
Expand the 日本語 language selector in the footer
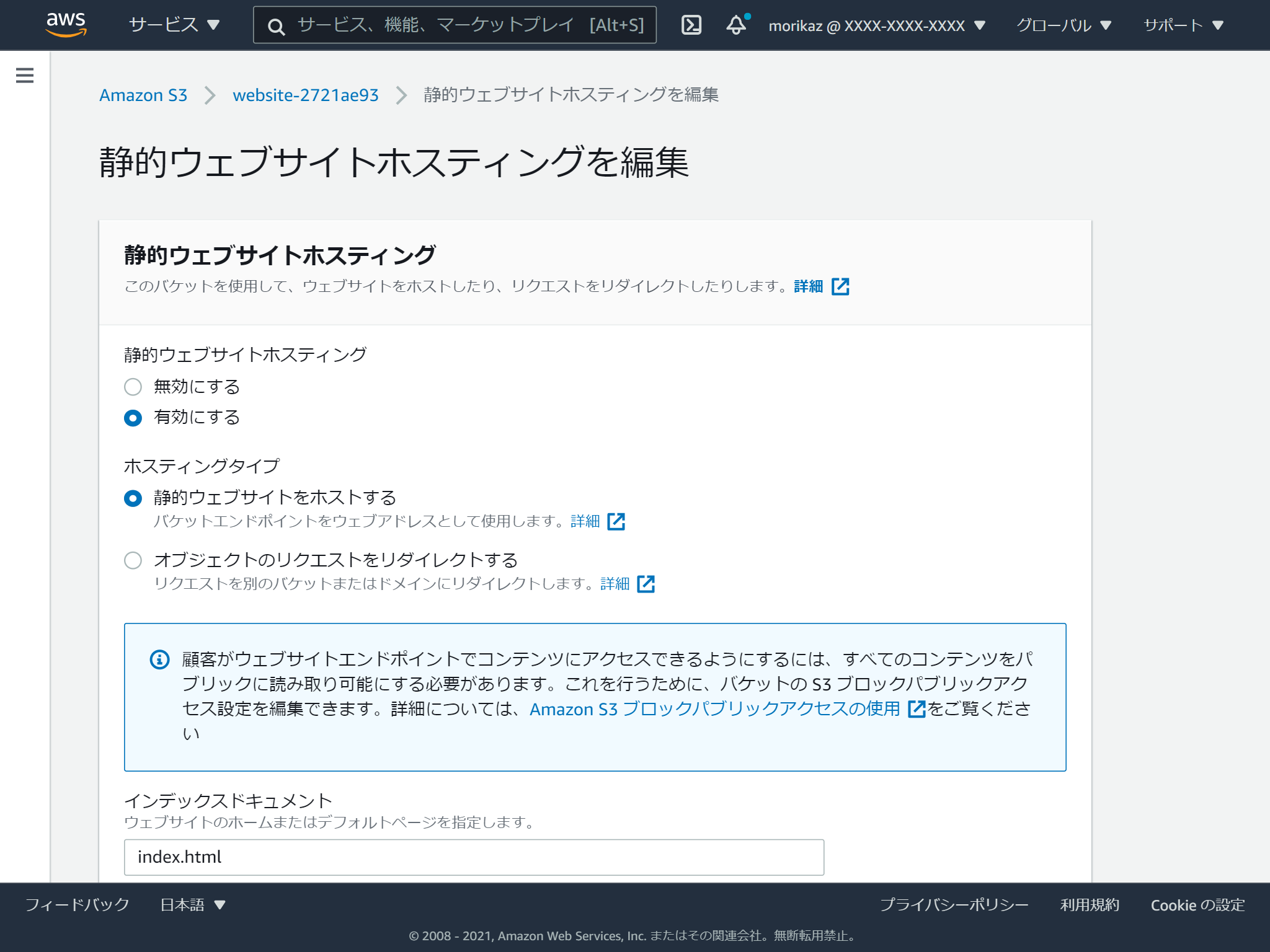coord(191,905)
